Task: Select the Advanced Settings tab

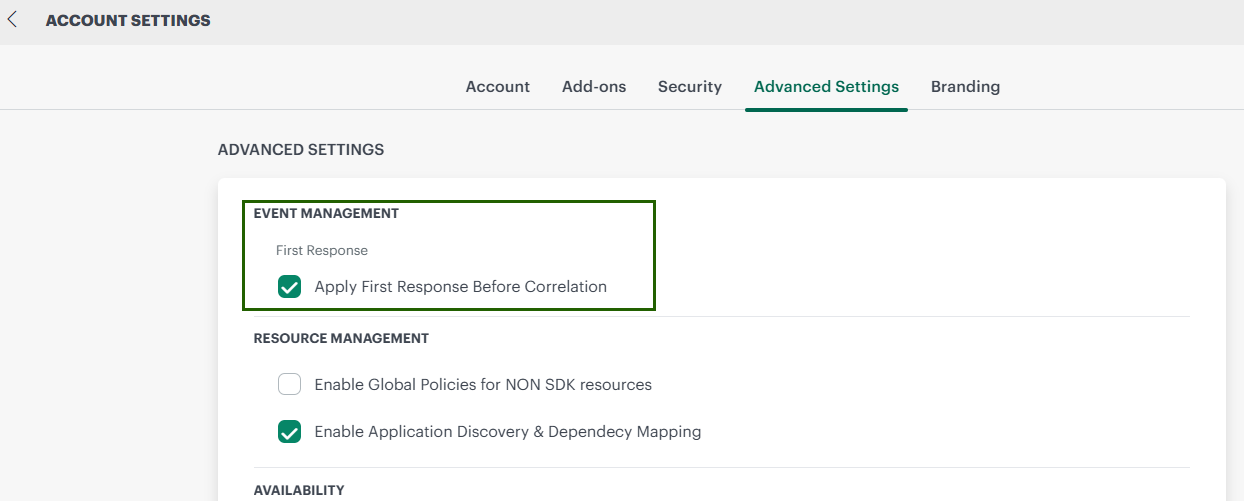Action: pyautogui.click(x=826, y=87)
